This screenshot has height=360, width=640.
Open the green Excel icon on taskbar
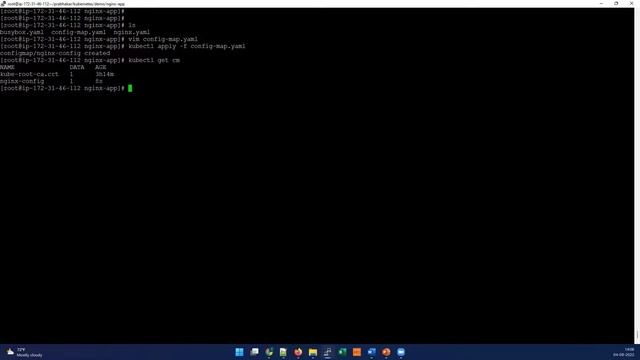point(342,352)
